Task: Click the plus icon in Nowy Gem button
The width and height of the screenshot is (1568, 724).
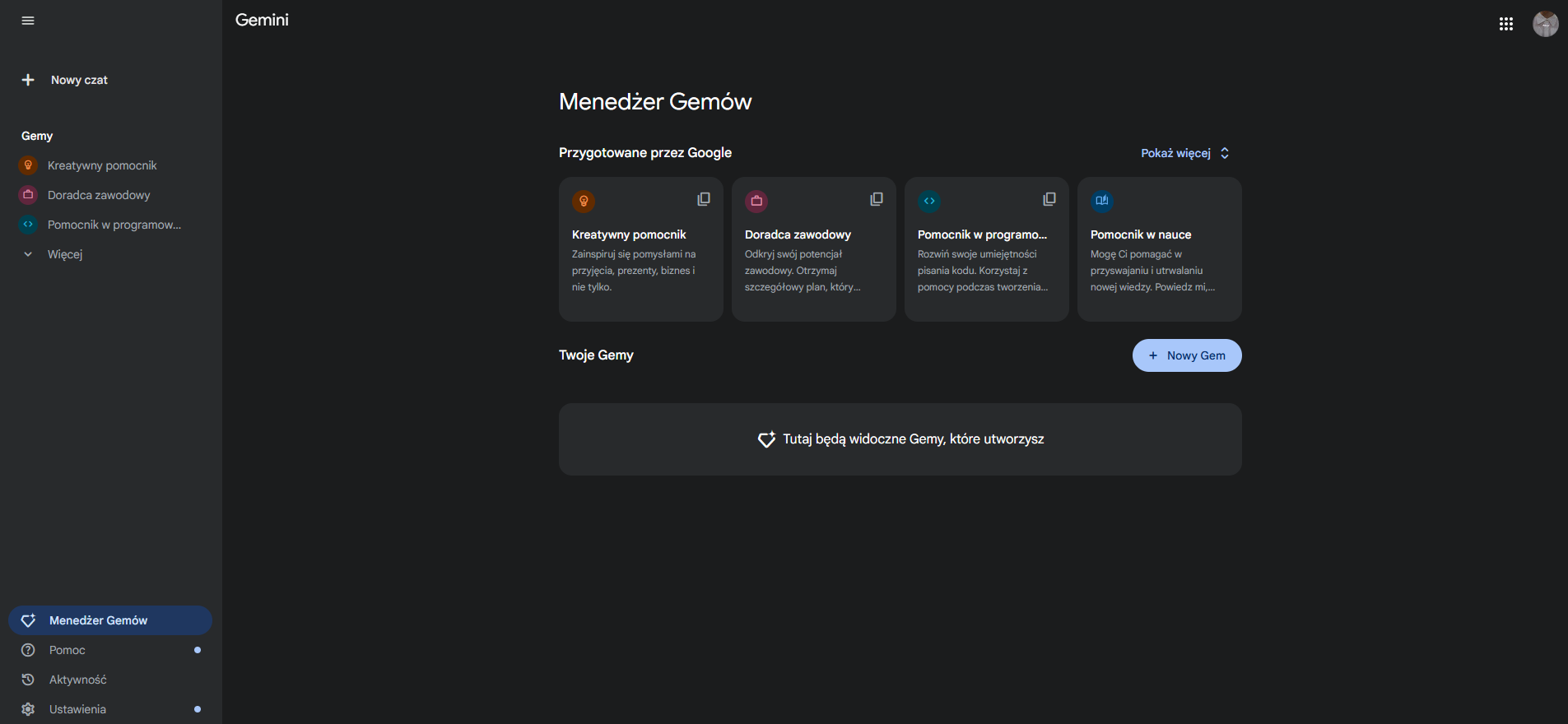Action: coord(1153,355)
